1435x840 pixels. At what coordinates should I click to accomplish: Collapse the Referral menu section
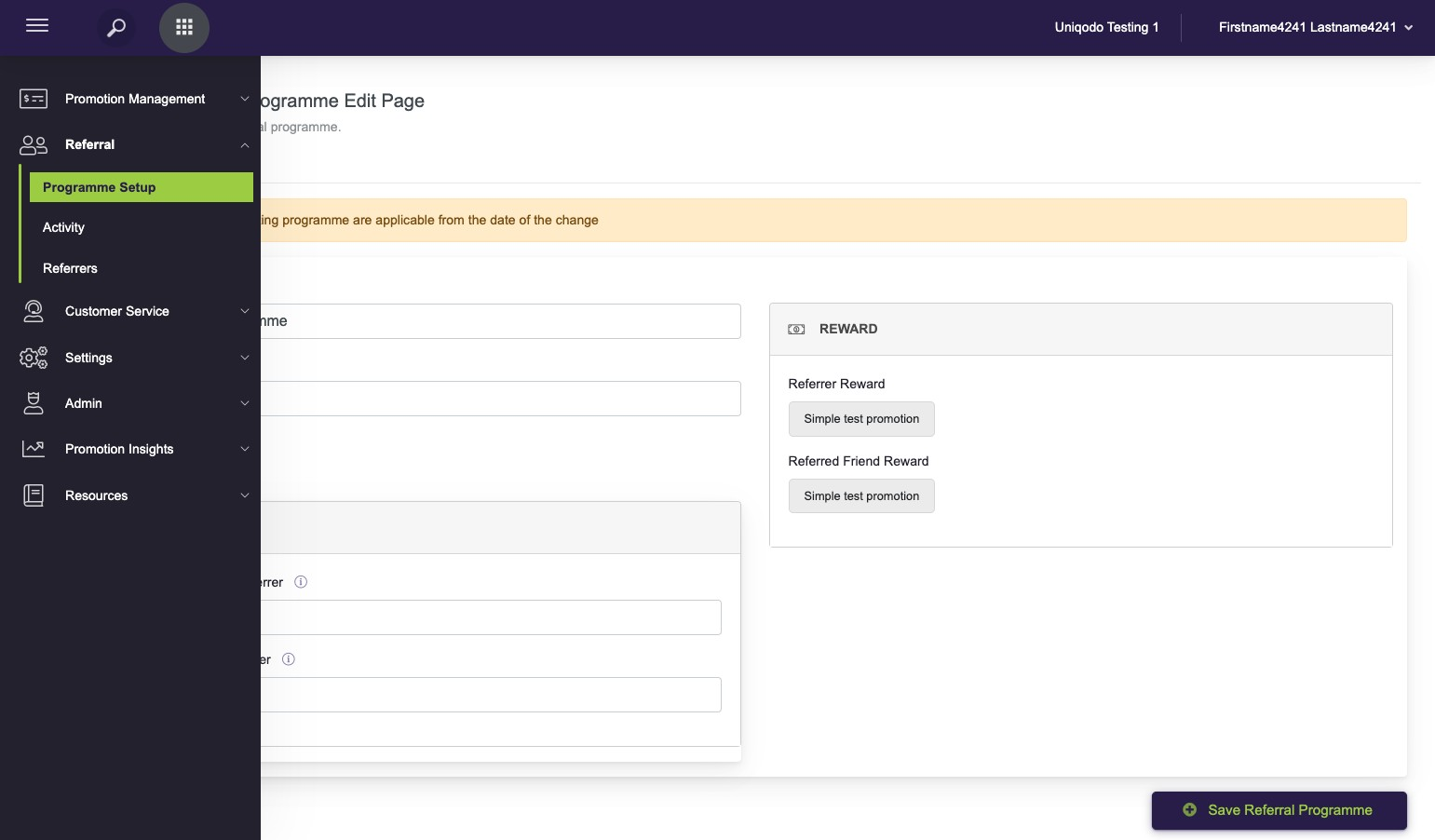(244, 145)
